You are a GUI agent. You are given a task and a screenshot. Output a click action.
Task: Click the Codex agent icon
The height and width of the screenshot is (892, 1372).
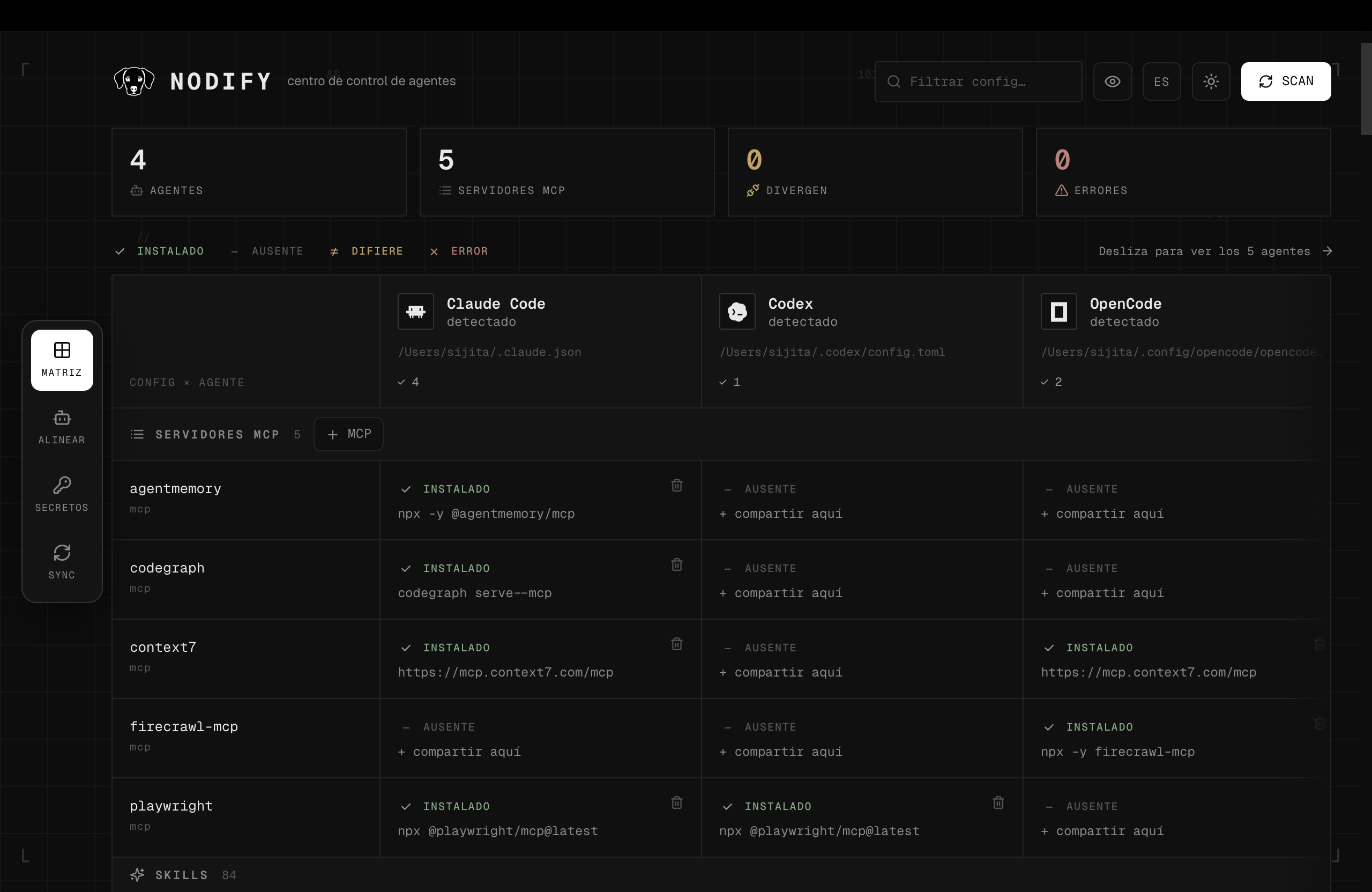(737, 311)
